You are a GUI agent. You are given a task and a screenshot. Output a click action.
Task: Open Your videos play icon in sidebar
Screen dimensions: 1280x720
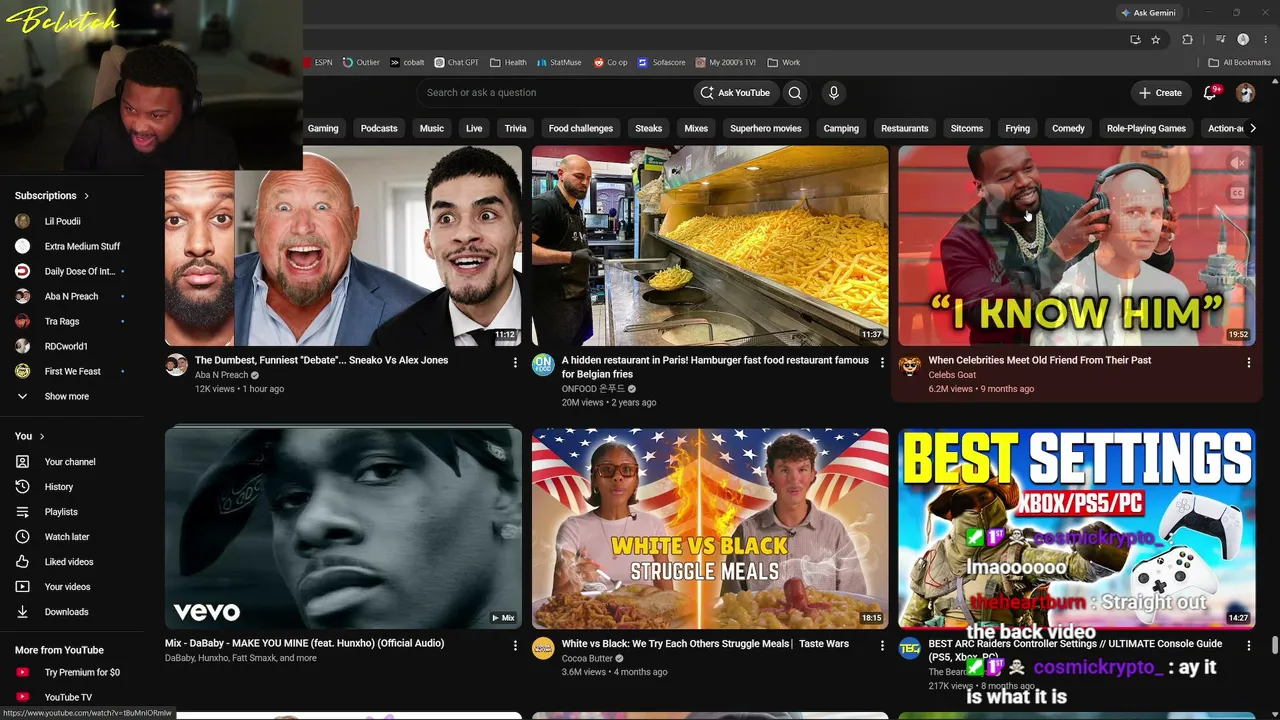[22, 587]
